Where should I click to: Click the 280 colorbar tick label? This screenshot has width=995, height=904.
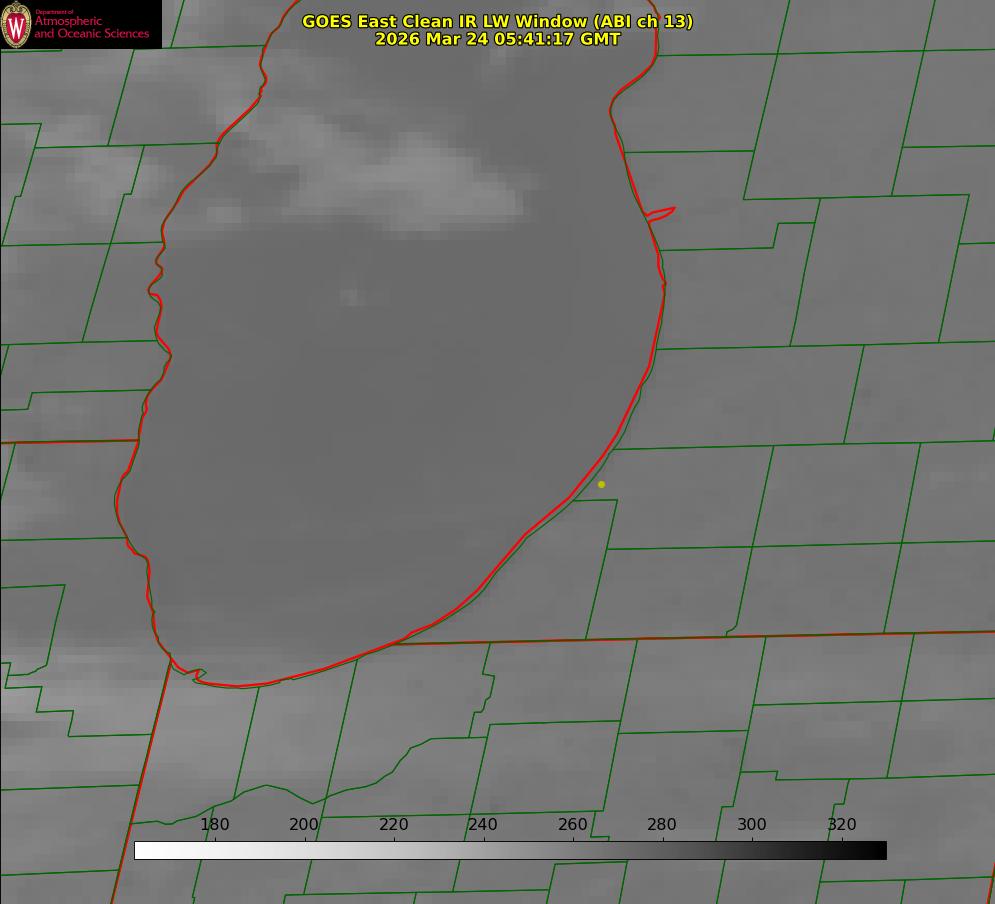pyautogui.click(x=662, y=824)
